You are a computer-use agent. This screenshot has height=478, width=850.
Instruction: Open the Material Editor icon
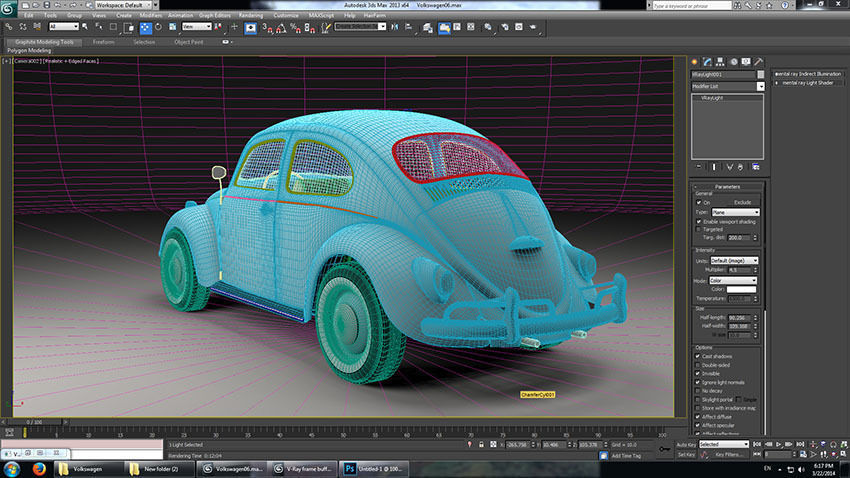[x=487, y=27]
